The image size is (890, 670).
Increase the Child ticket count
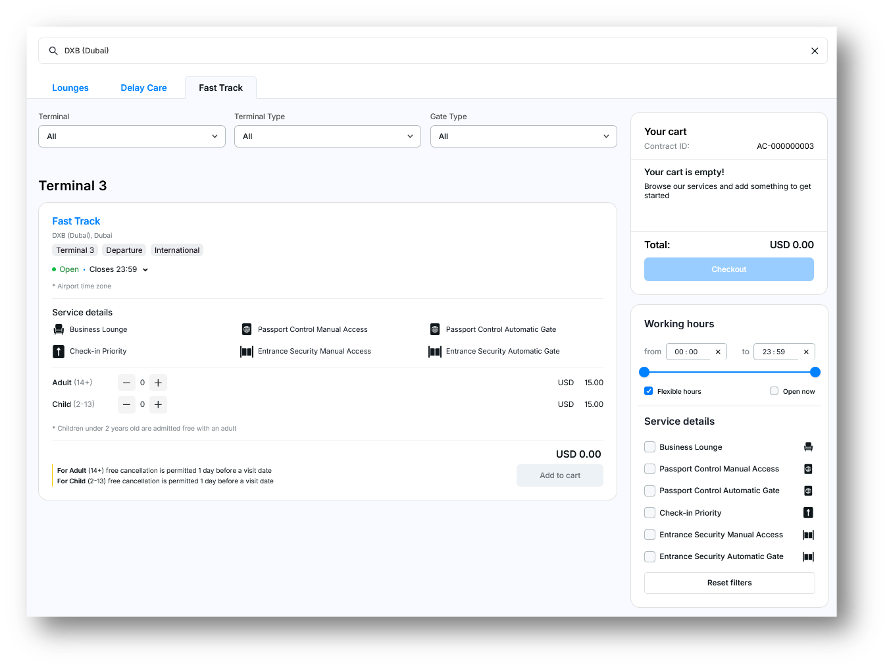(x=158, y=404)
